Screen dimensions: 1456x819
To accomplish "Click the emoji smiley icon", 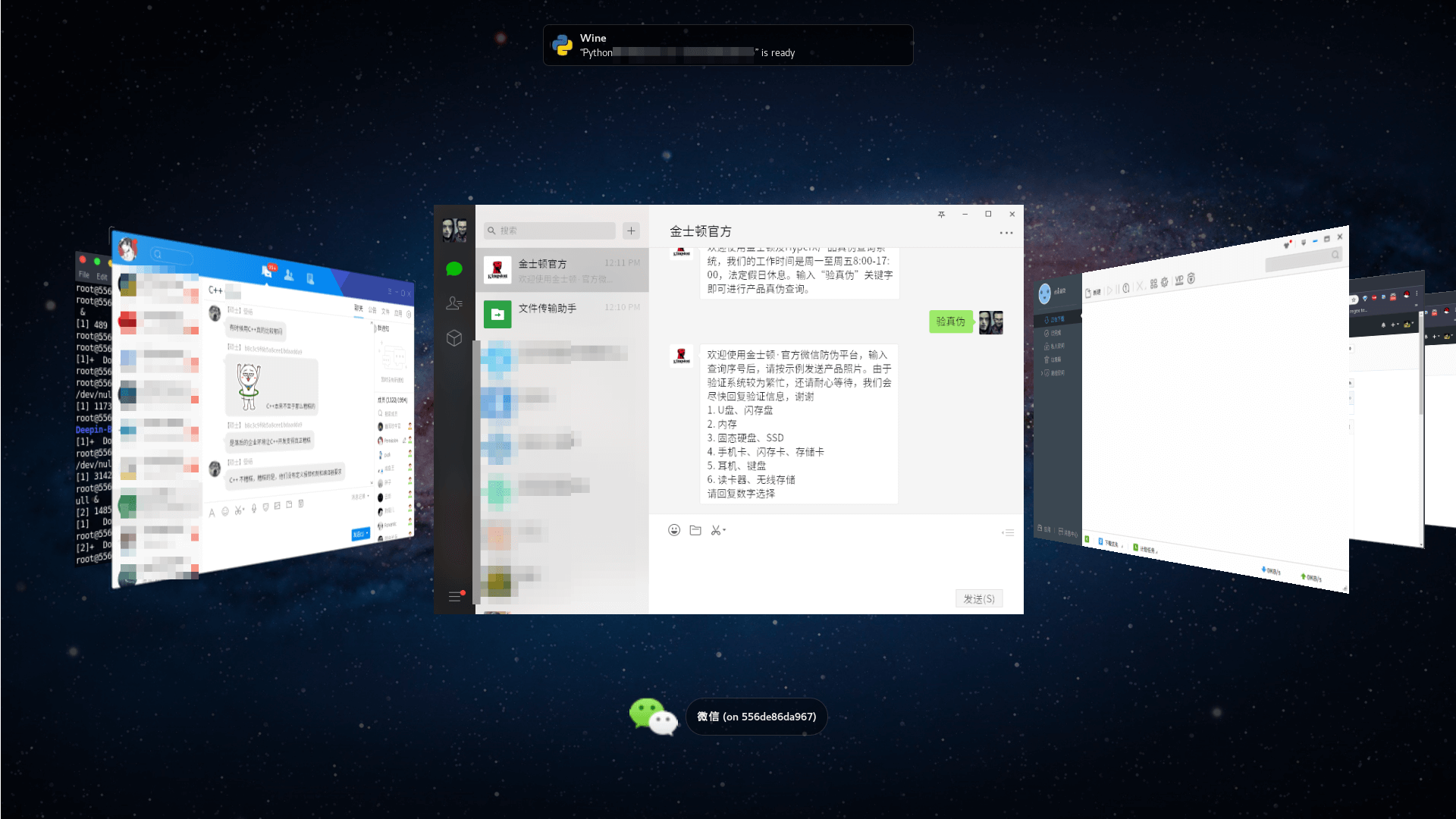I will (674, 530).
